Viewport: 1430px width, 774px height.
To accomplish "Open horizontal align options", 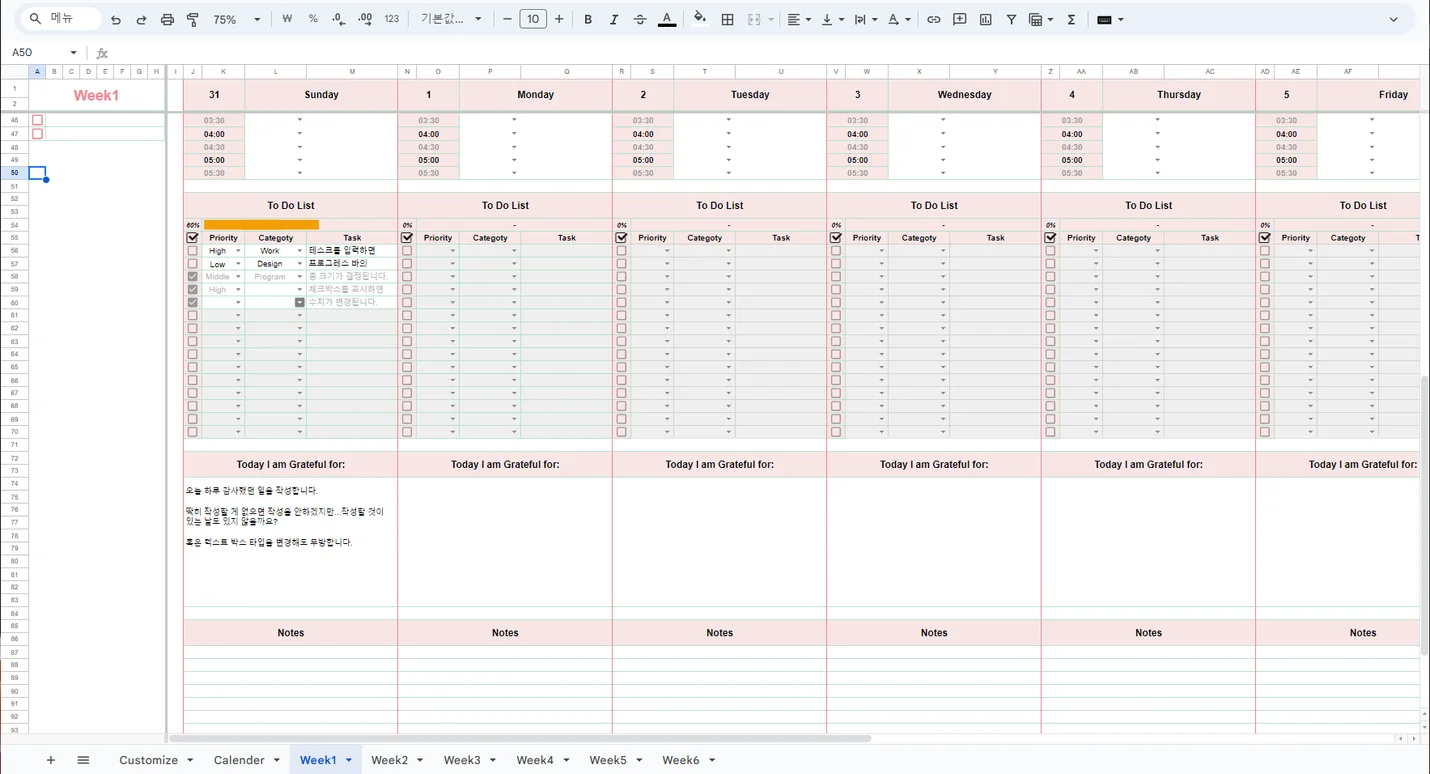I will [799, 19].
